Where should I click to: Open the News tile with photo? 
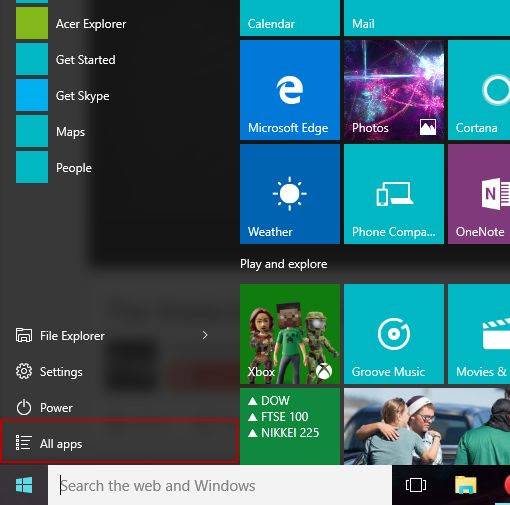427,426
